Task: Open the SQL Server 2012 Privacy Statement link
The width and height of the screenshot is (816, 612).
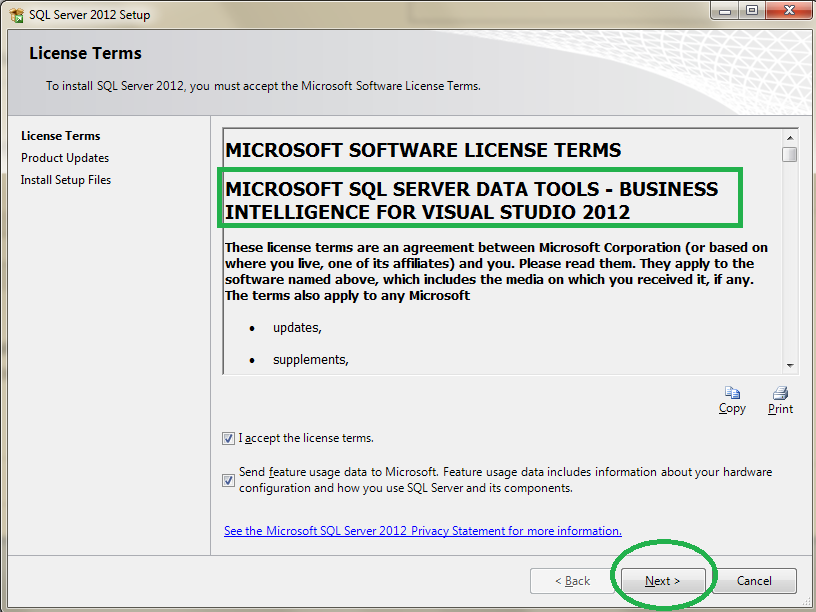Action: (421, 530)
